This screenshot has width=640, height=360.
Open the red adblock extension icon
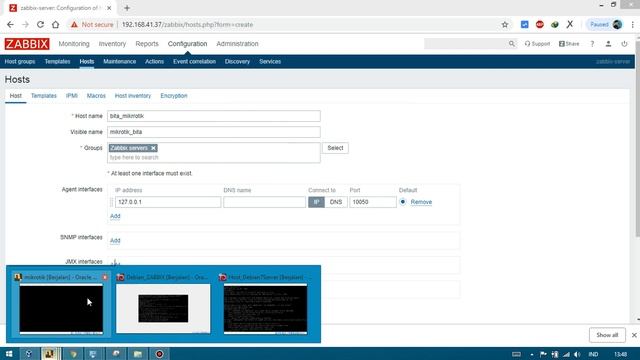[540, 24]
